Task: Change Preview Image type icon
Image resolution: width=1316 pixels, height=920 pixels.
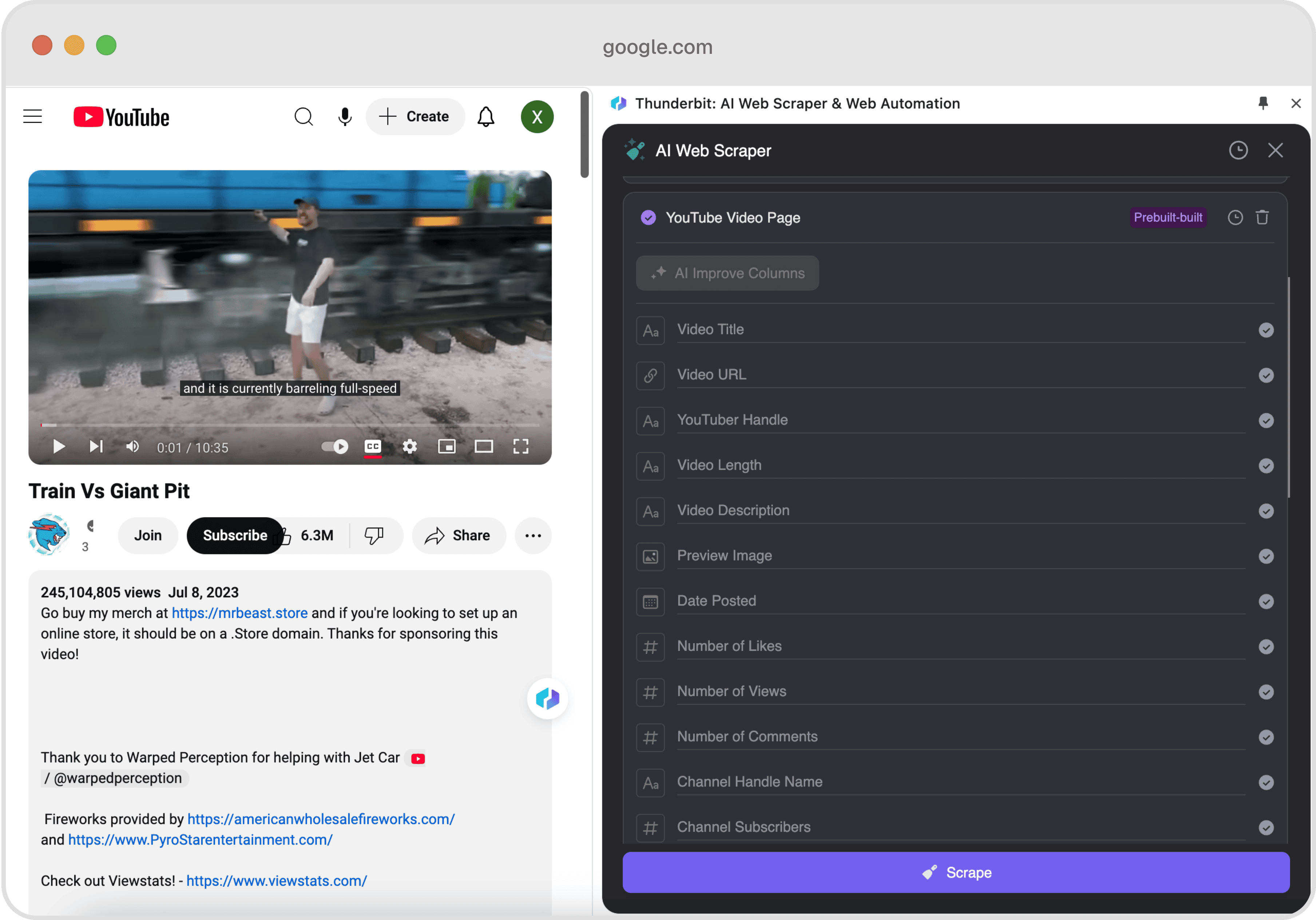Action: click(650, 556)
